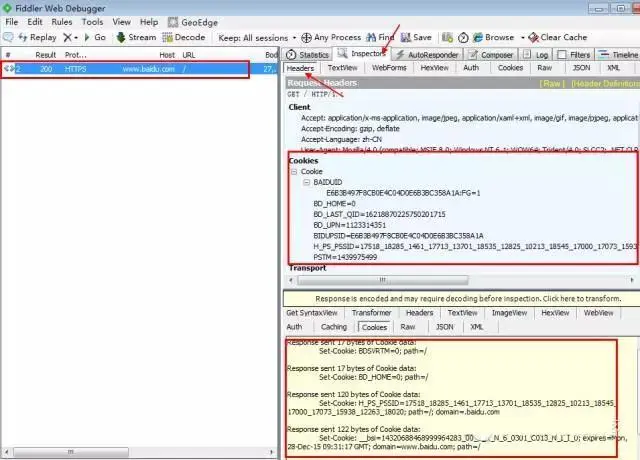Toggle Decode mode
Viewport: 640px width, 460px height.
tap(184, 38)
